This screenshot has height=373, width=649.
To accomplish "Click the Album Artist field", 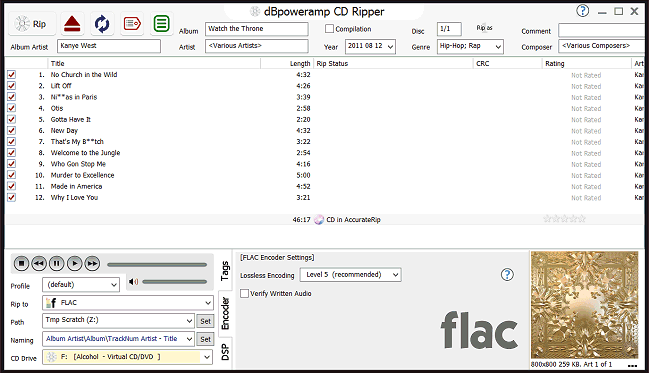I will tap(109, 46).
